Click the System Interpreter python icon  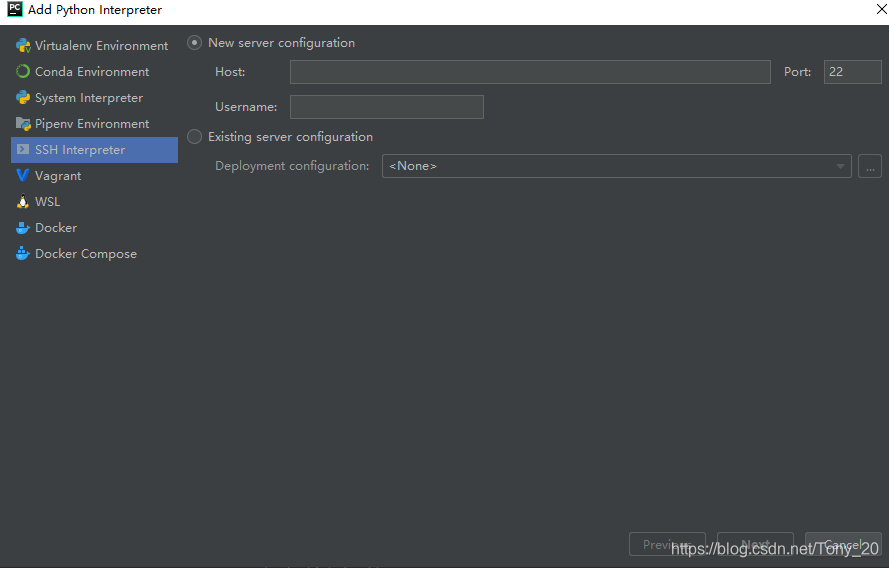click(23, 98)
